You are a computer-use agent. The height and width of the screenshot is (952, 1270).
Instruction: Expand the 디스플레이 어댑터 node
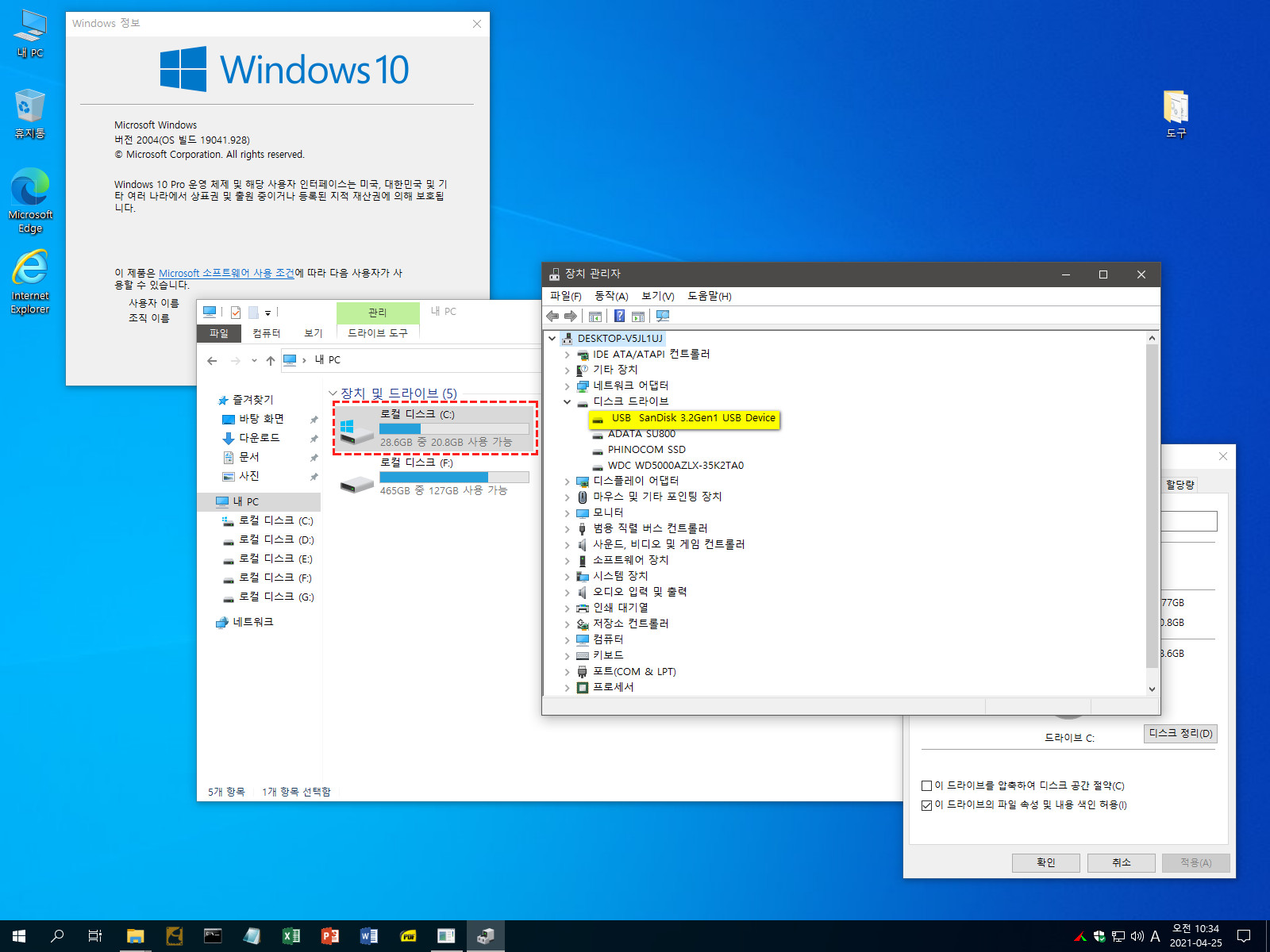tap(568, 481)
